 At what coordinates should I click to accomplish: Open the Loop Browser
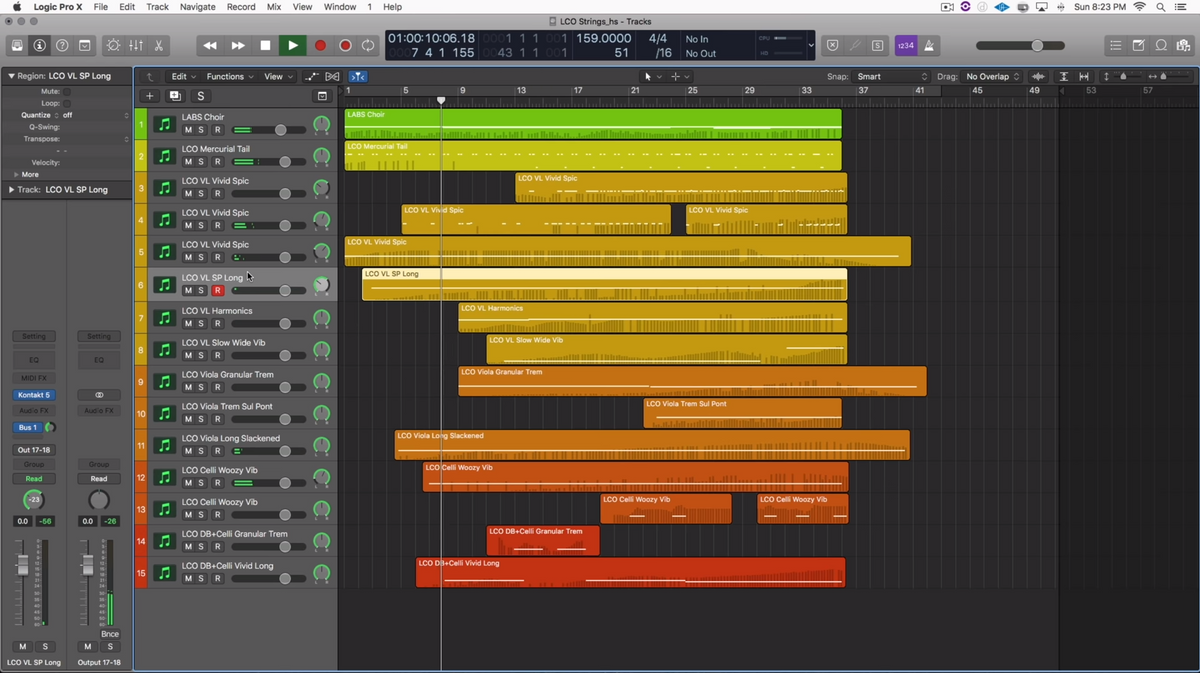click(x=1161, y=46)
